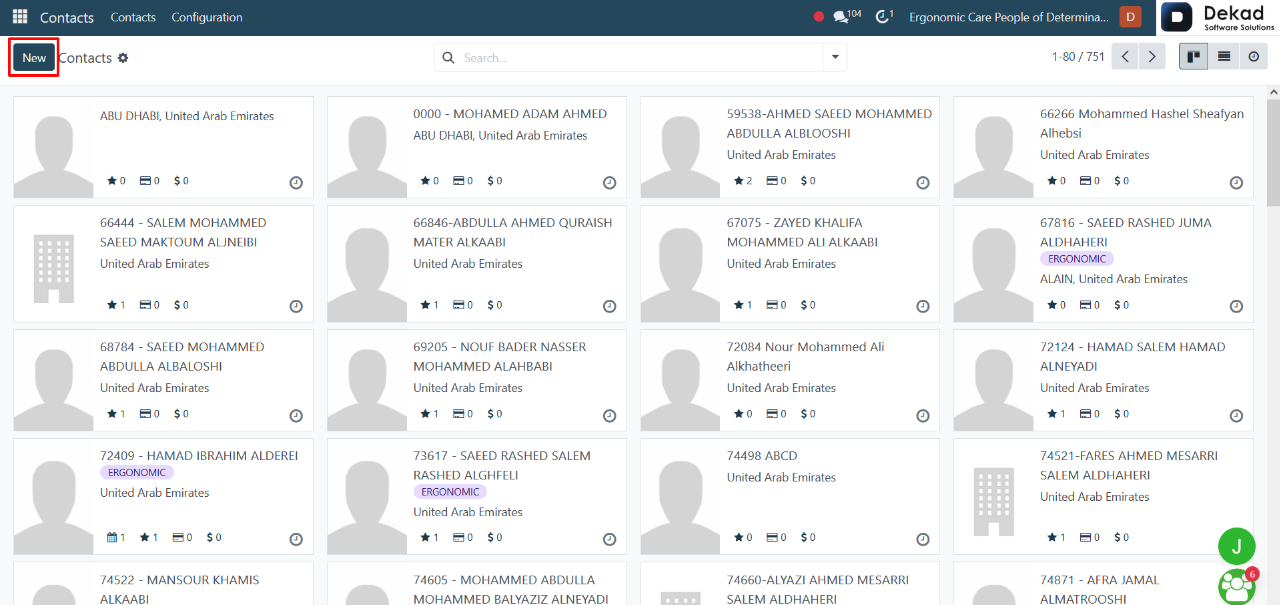Click the magnifier search icon

[x=448, y=58]
